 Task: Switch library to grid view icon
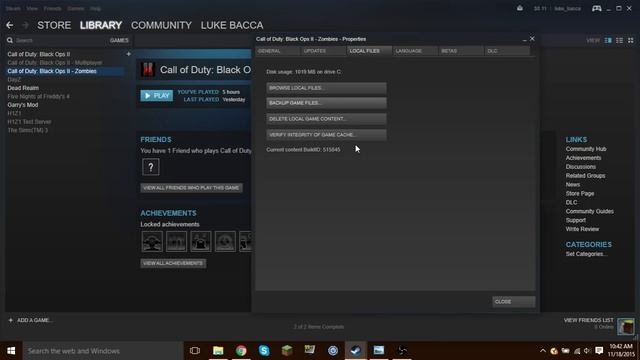[x=631, y=40]
